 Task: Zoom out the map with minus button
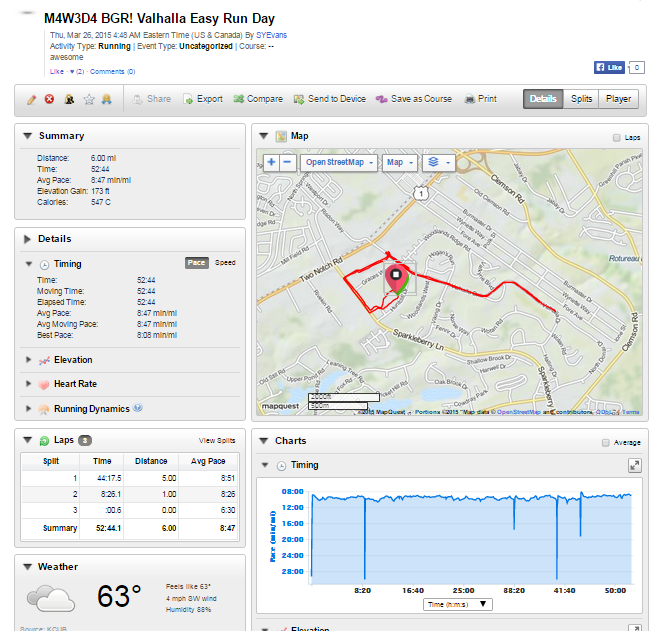coord(287,162)
